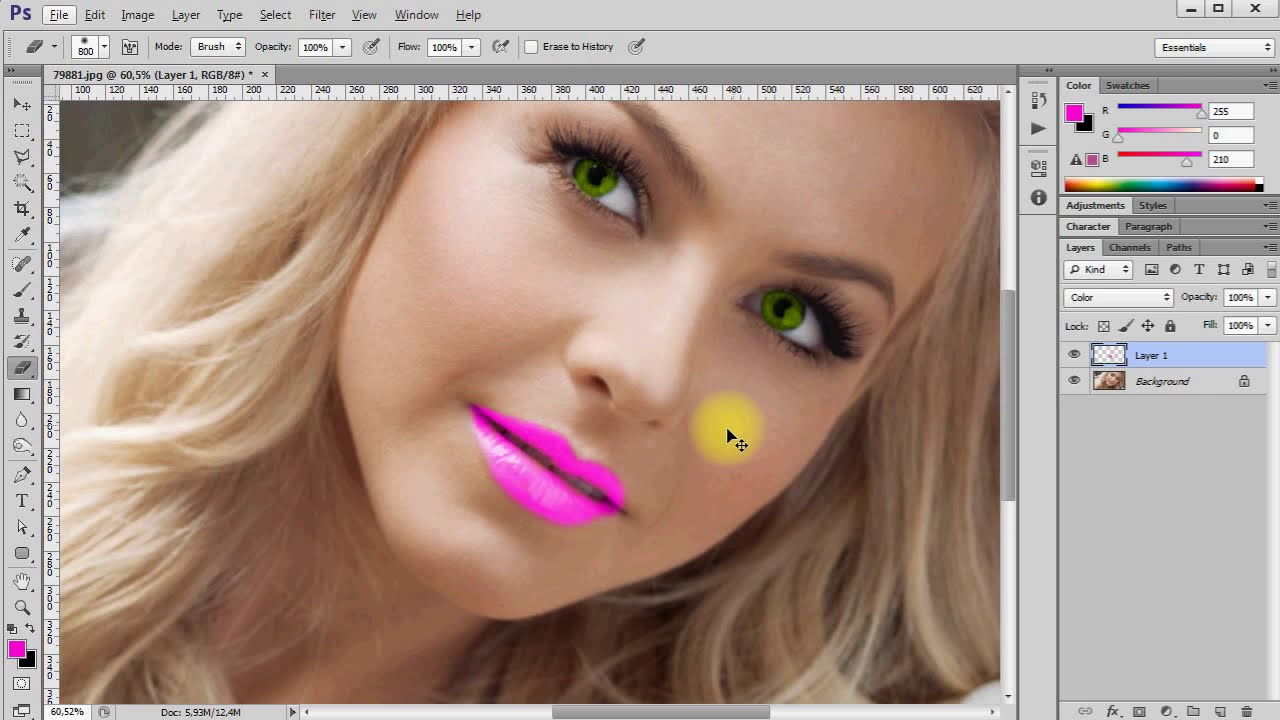Toggle the pixel layer filter
The image size is (1280, 720).
pos(1152,270)
